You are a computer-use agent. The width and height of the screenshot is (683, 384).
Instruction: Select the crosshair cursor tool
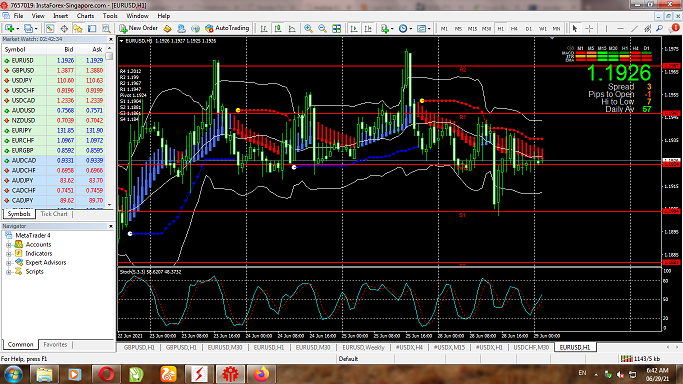tap(589, 28)
